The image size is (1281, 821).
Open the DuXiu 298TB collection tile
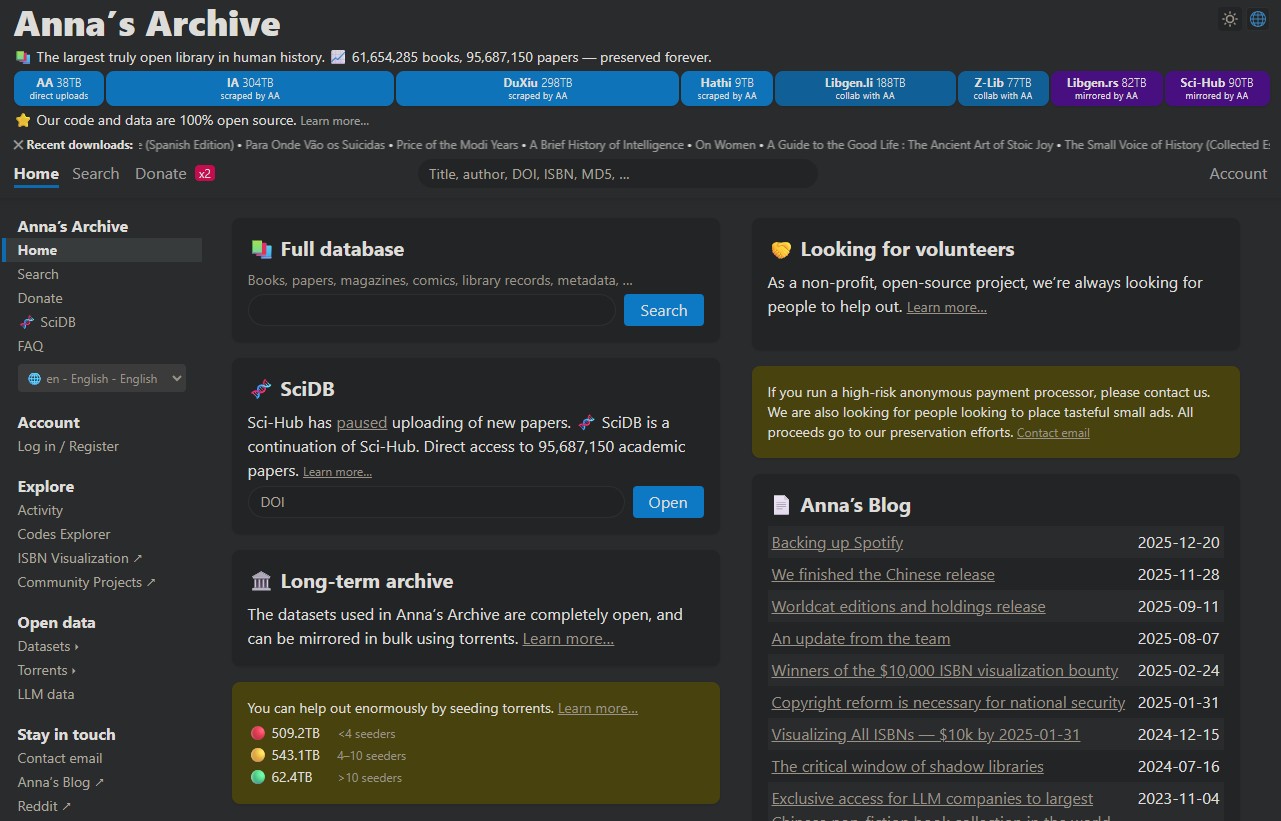tap(537, 89)
